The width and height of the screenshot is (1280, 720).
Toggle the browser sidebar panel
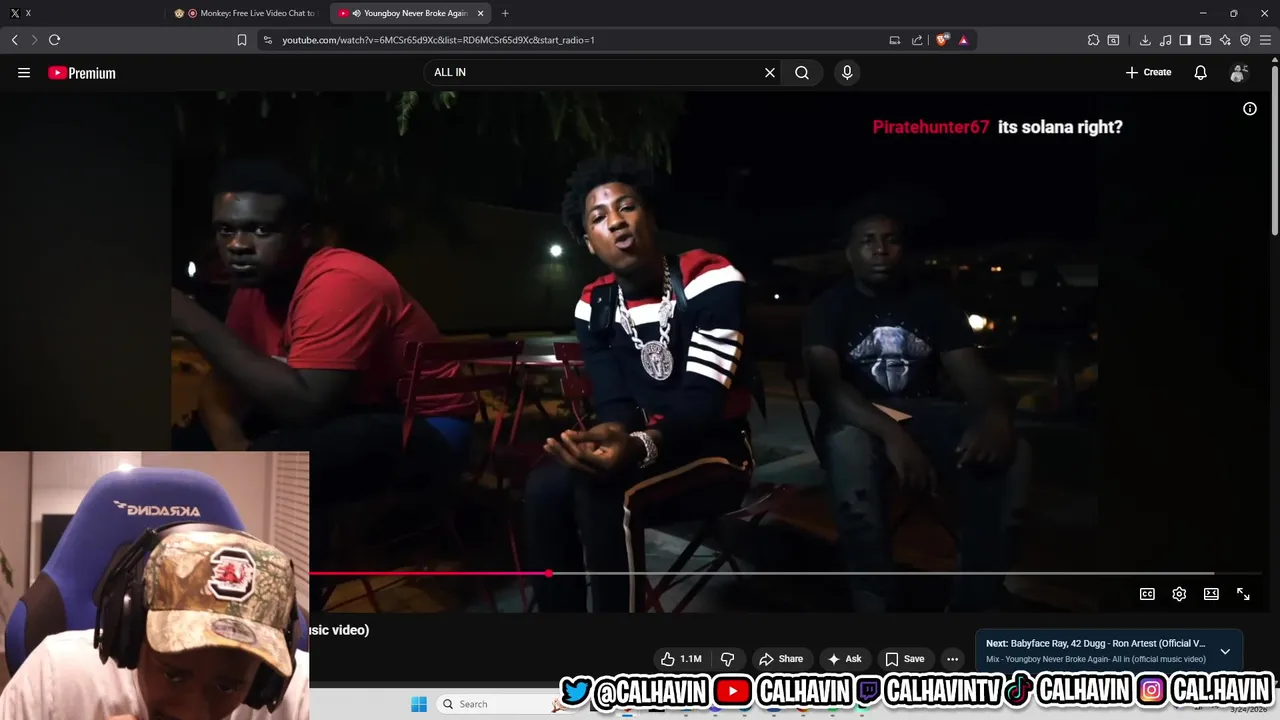tap(1185, 40)
